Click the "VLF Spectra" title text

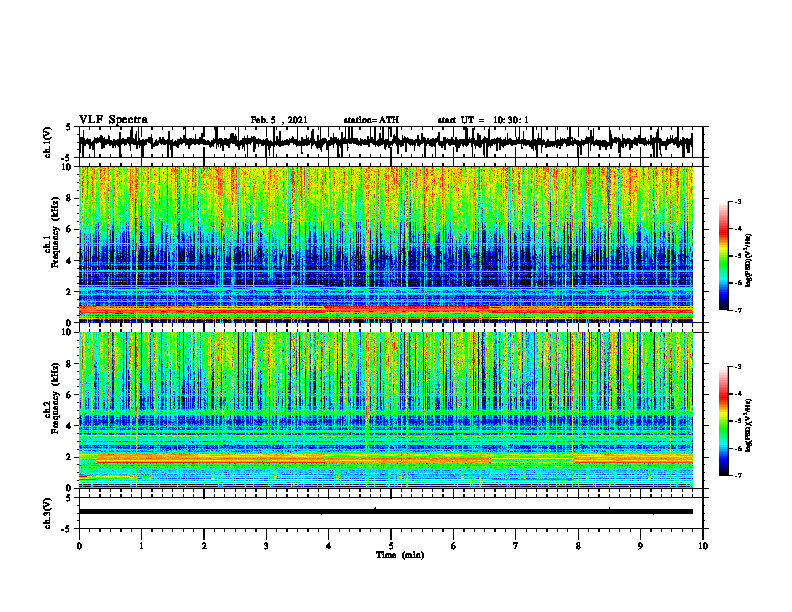pos(113,120)
